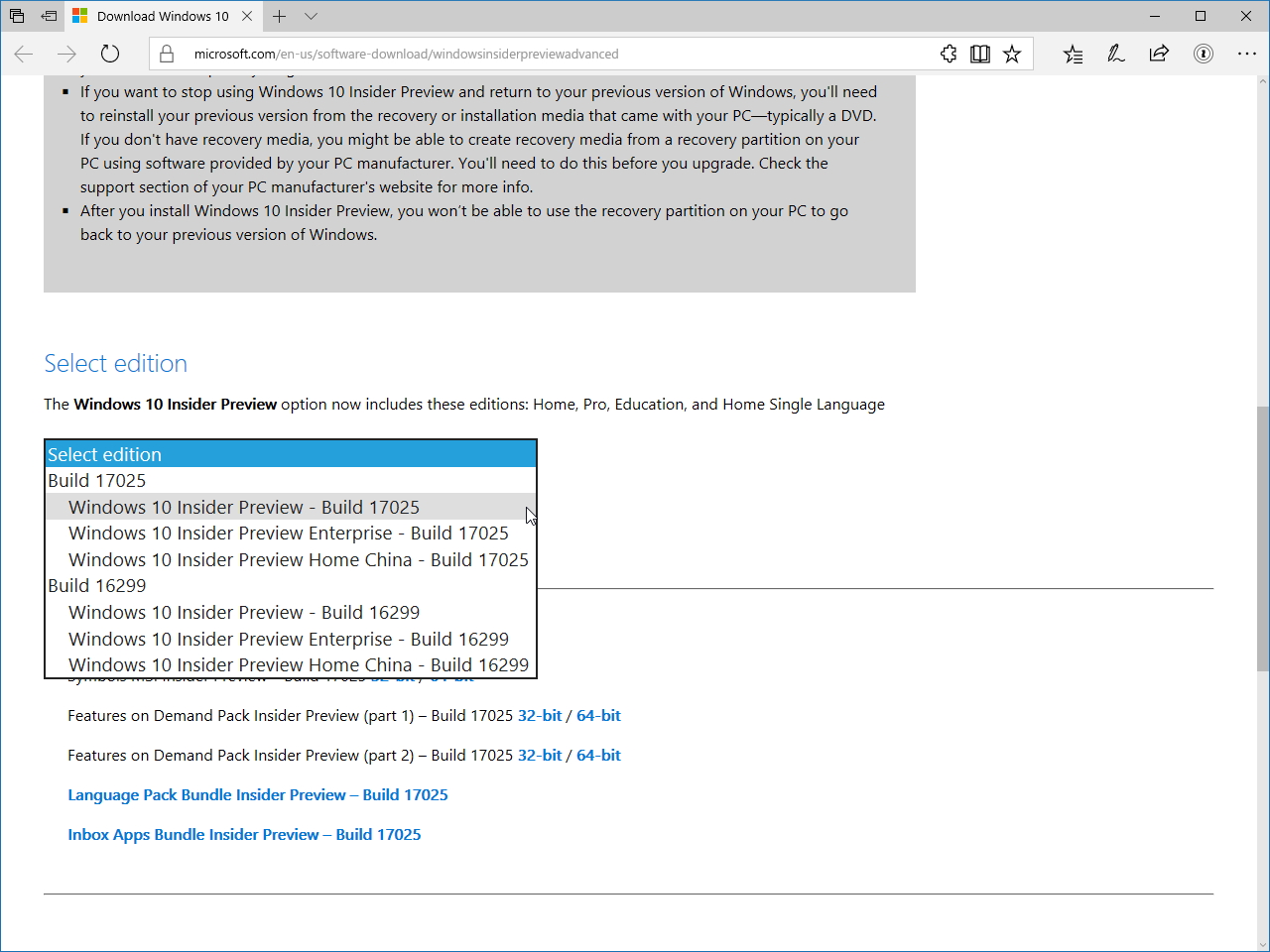Share this page

(x=1159, y=54)
